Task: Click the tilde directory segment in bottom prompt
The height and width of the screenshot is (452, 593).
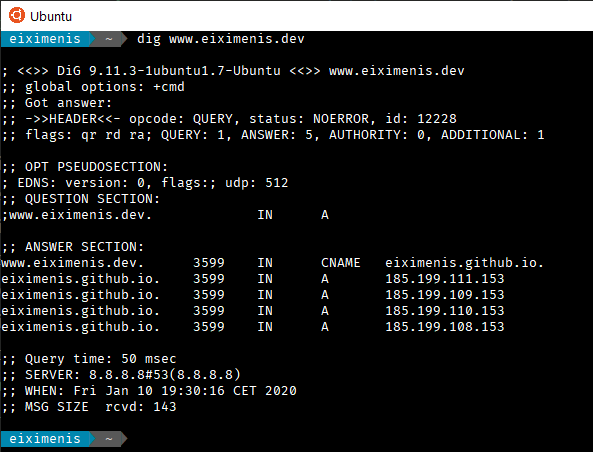Action: [x=109, y=439]
